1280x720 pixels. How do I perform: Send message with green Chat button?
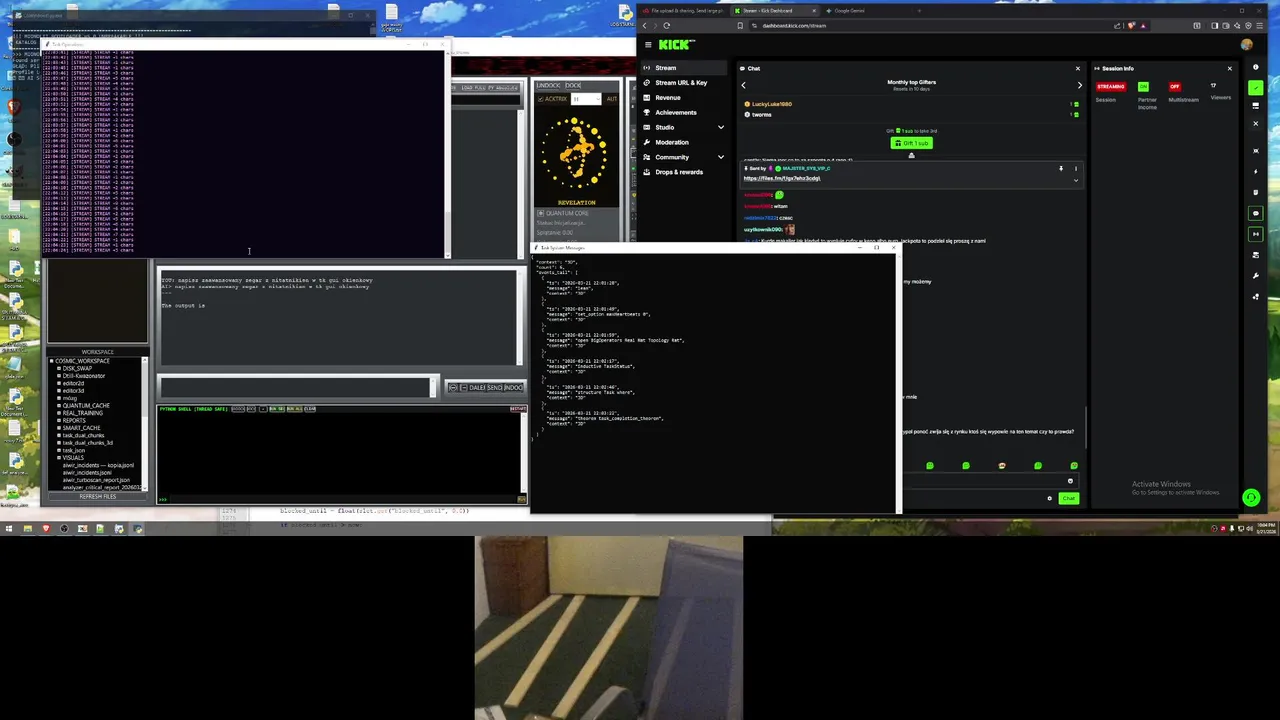[x=1069, y=498]
